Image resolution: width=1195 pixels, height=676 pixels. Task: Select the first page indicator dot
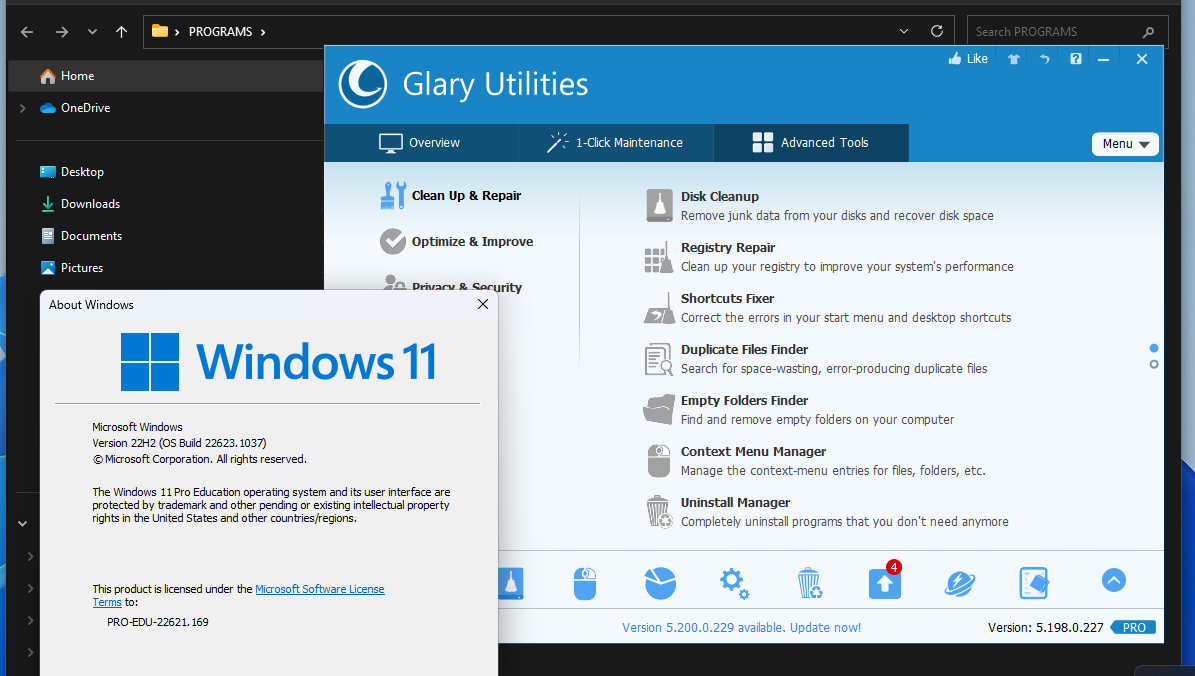1154,348
